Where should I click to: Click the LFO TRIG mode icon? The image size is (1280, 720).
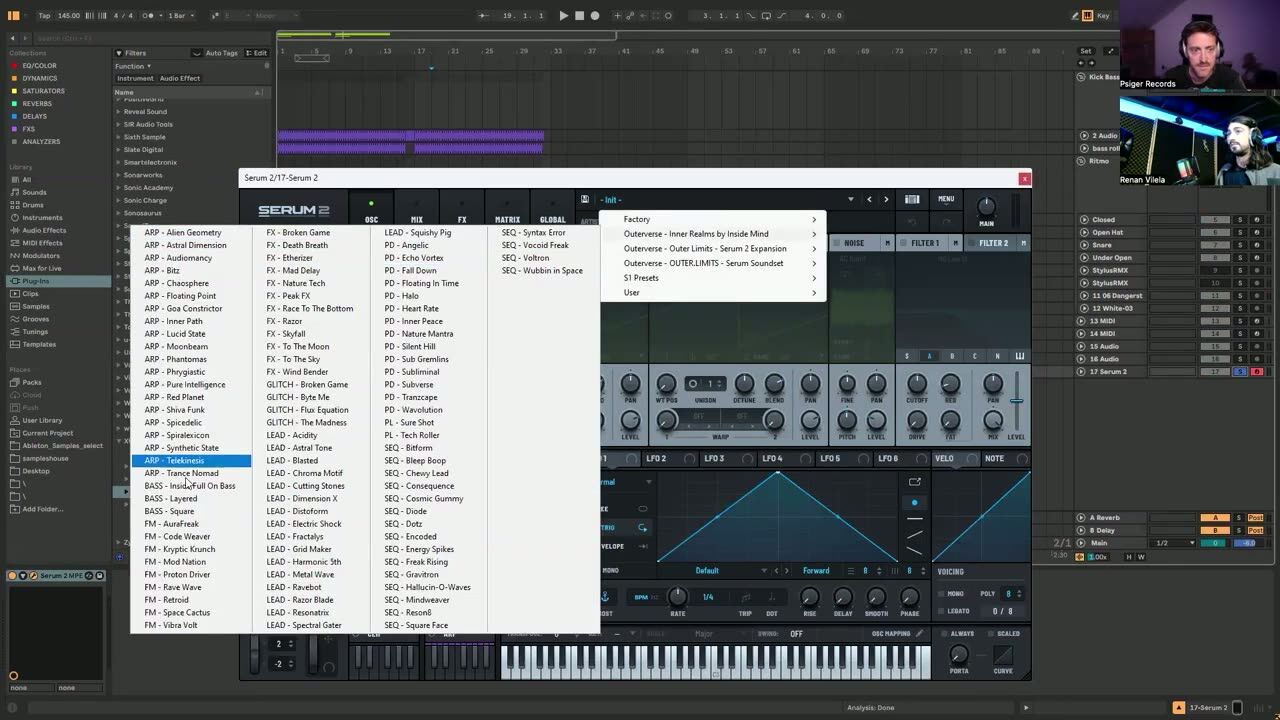642,527
